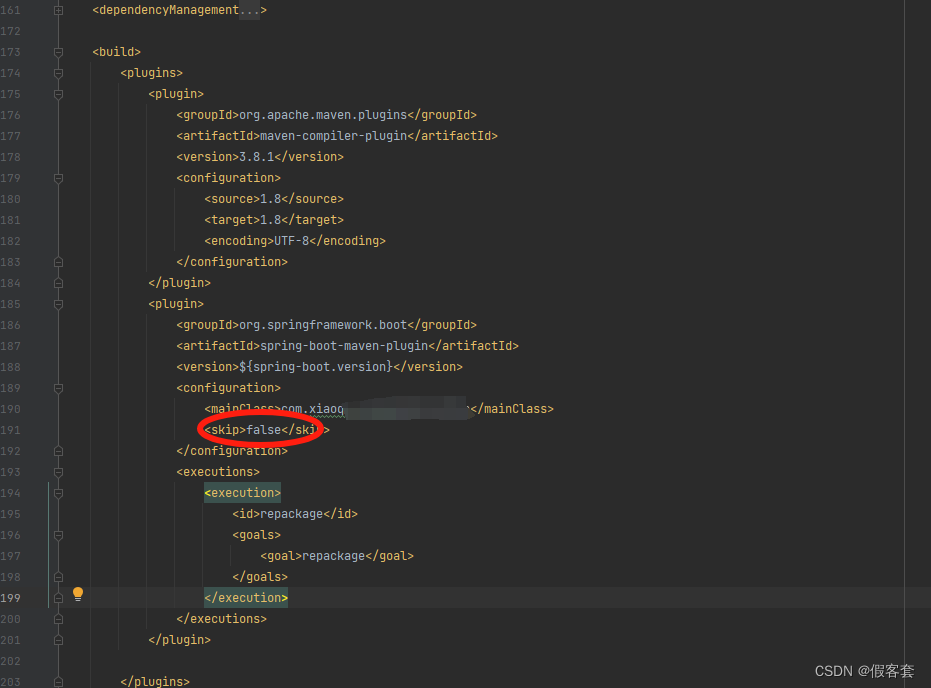Image resolution: width=931 pixels, height=688 pixels.
Task: Expand the collapsed dependencyManagement block on line 161
Action: point(57,9)
